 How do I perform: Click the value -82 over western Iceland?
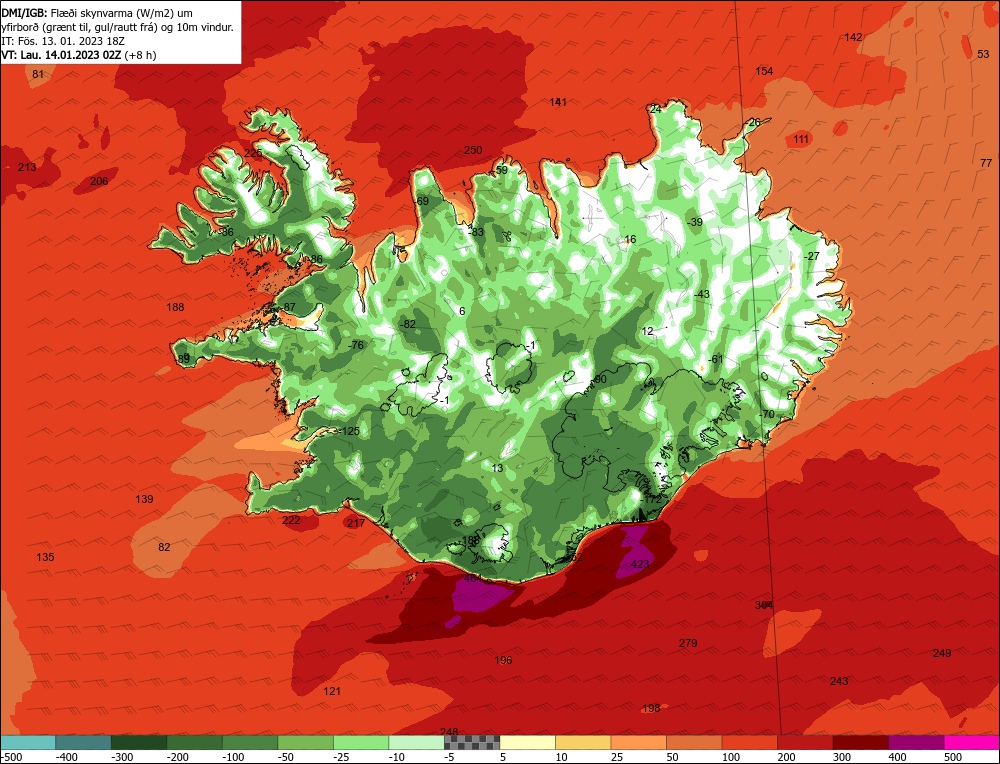(x=407, y=324)
